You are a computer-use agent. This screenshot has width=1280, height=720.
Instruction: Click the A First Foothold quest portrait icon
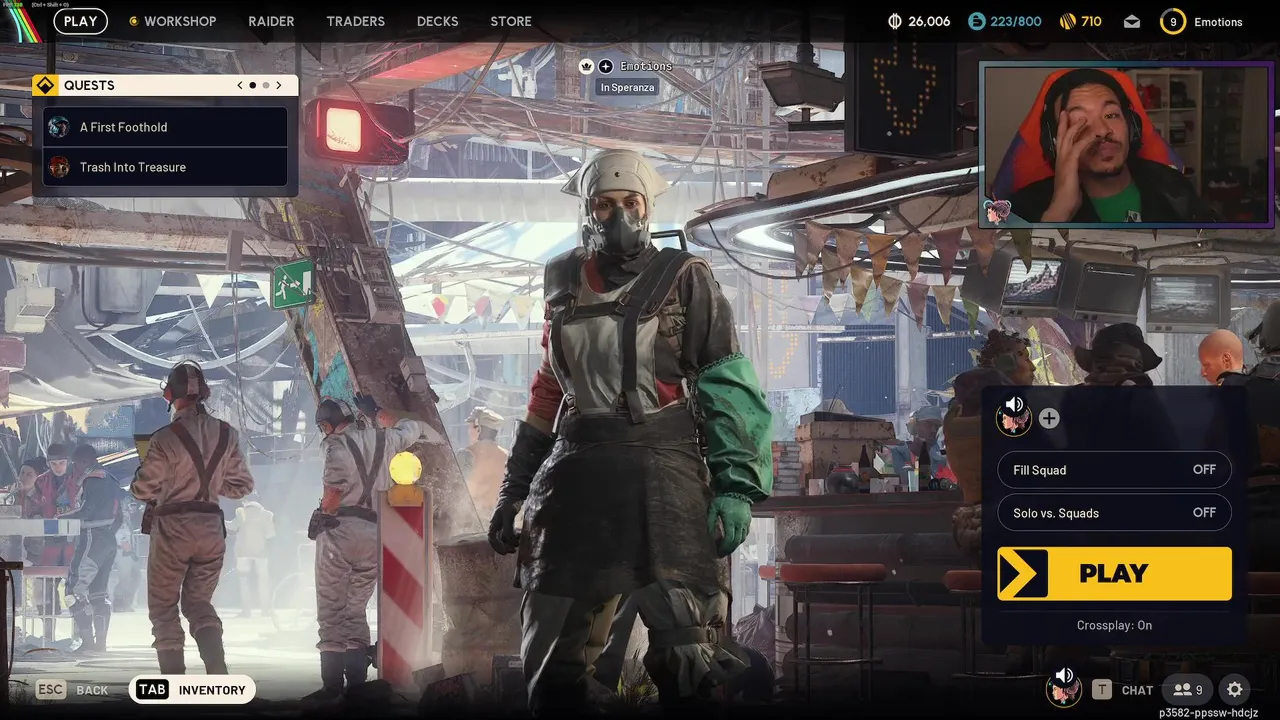click(59, 127)
